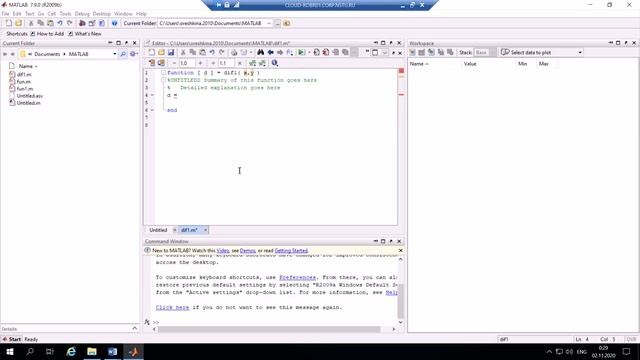
Task: Run the file with green play icon
Action: (x=301, y=52)
